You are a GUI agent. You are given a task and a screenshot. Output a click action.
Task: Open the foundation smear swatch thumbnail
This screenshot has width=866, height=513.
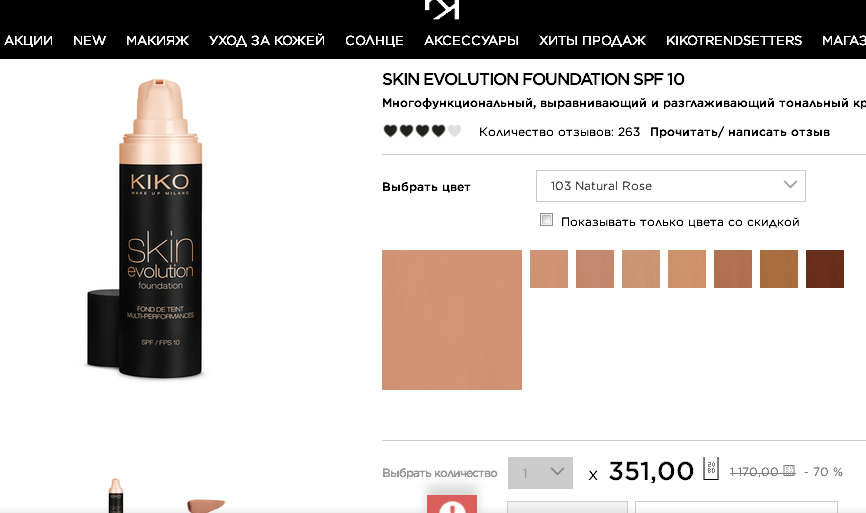coord(205,505)
